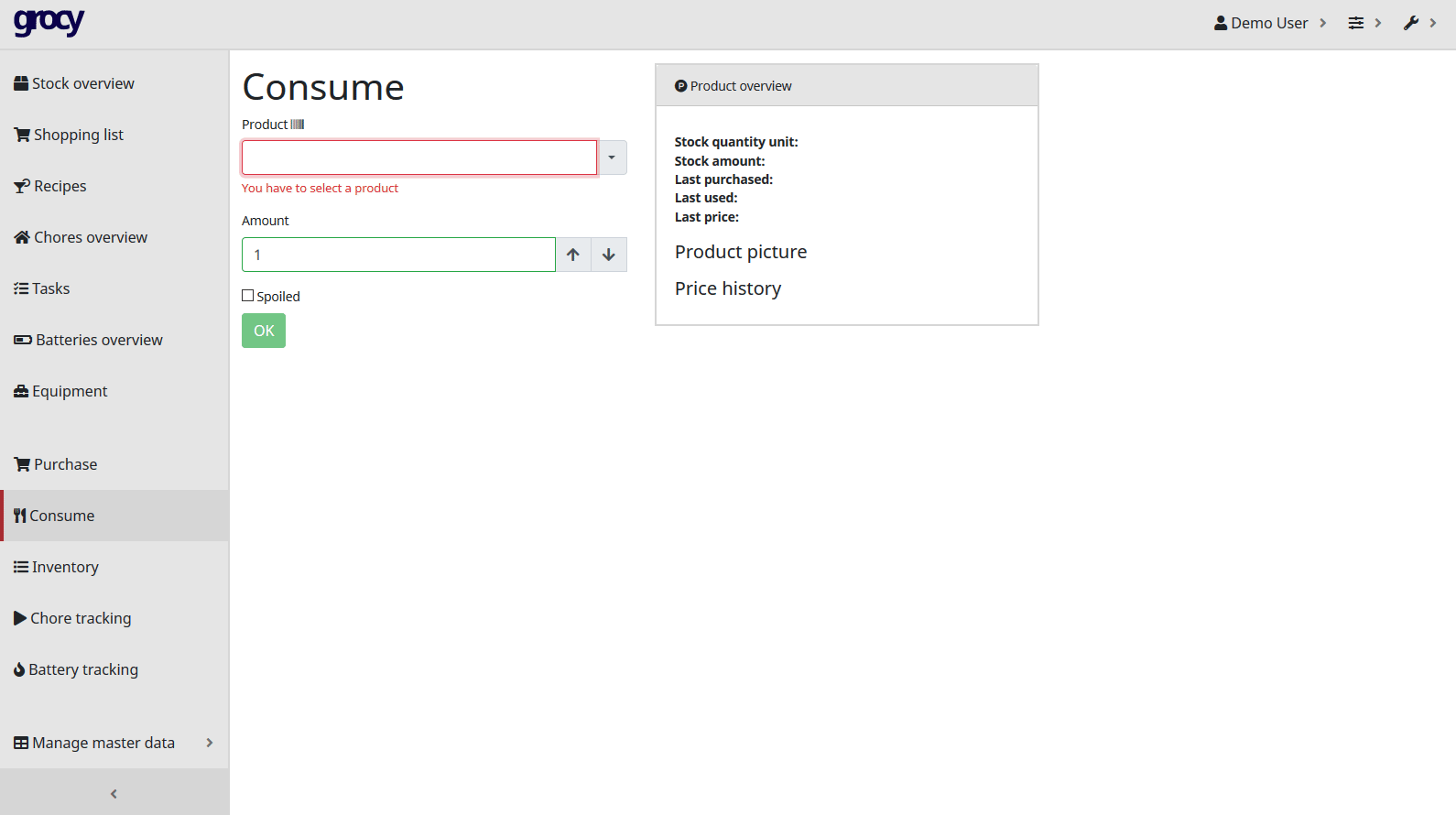Click the barcode icon beside Product label
1456x815 pixels.
point(298,125)
